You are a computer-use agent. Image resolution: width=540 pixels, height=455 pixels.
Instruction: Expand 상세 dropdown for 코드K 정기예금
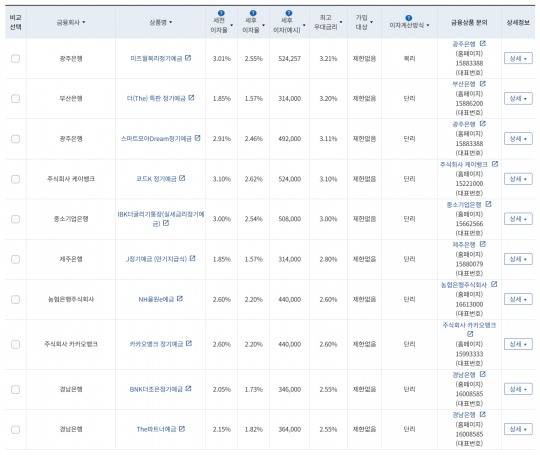[518, 179]
